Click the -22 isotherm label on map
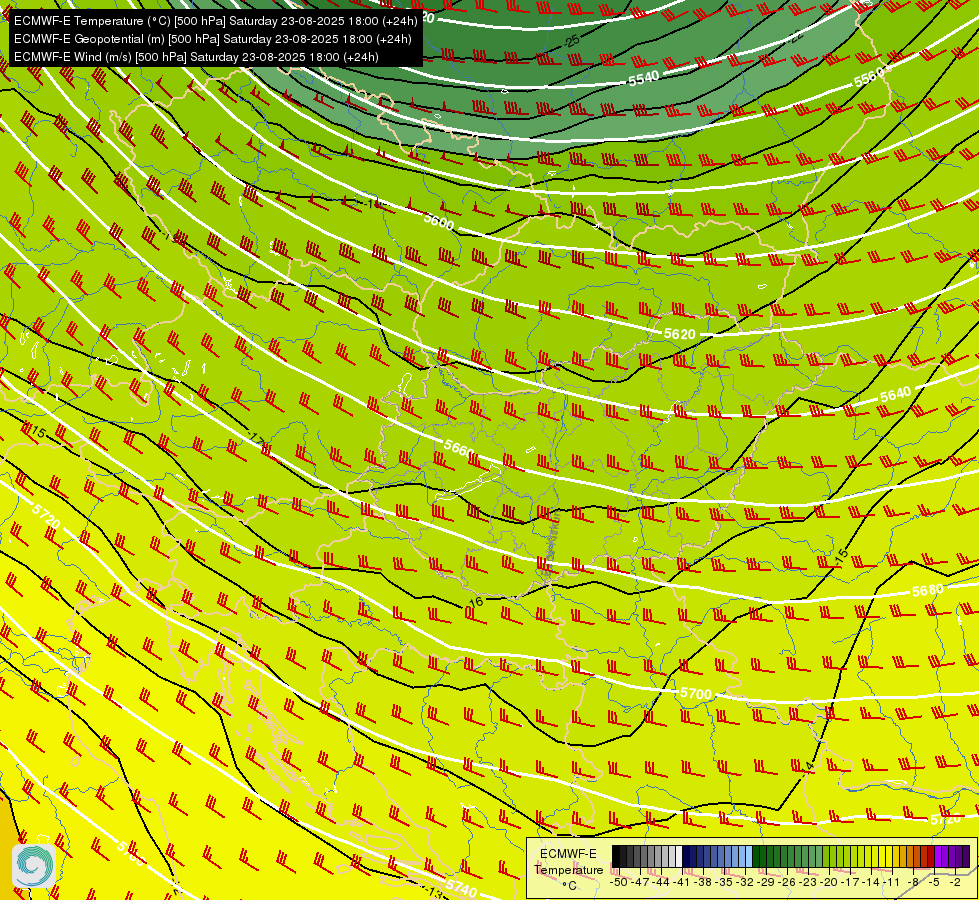 [795, 36]
